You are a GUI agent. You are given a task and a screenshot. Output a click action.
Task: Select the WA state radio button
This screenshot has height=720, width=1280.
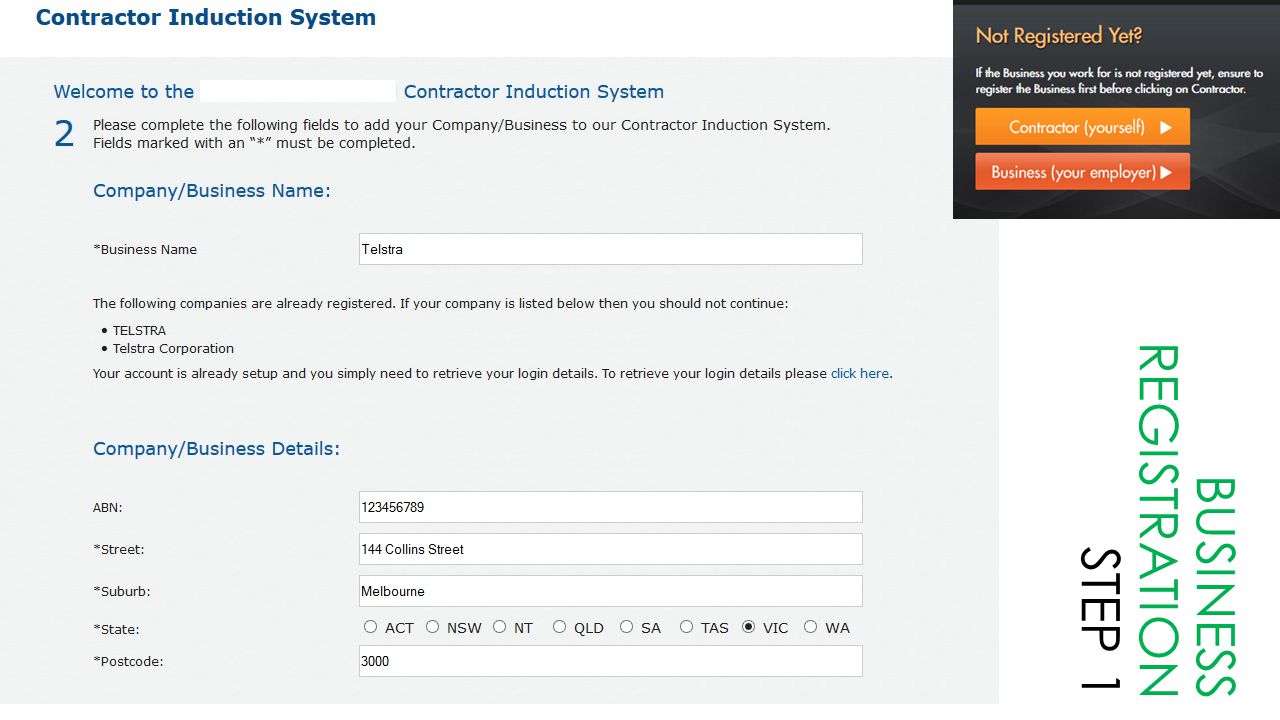point(810,627)
